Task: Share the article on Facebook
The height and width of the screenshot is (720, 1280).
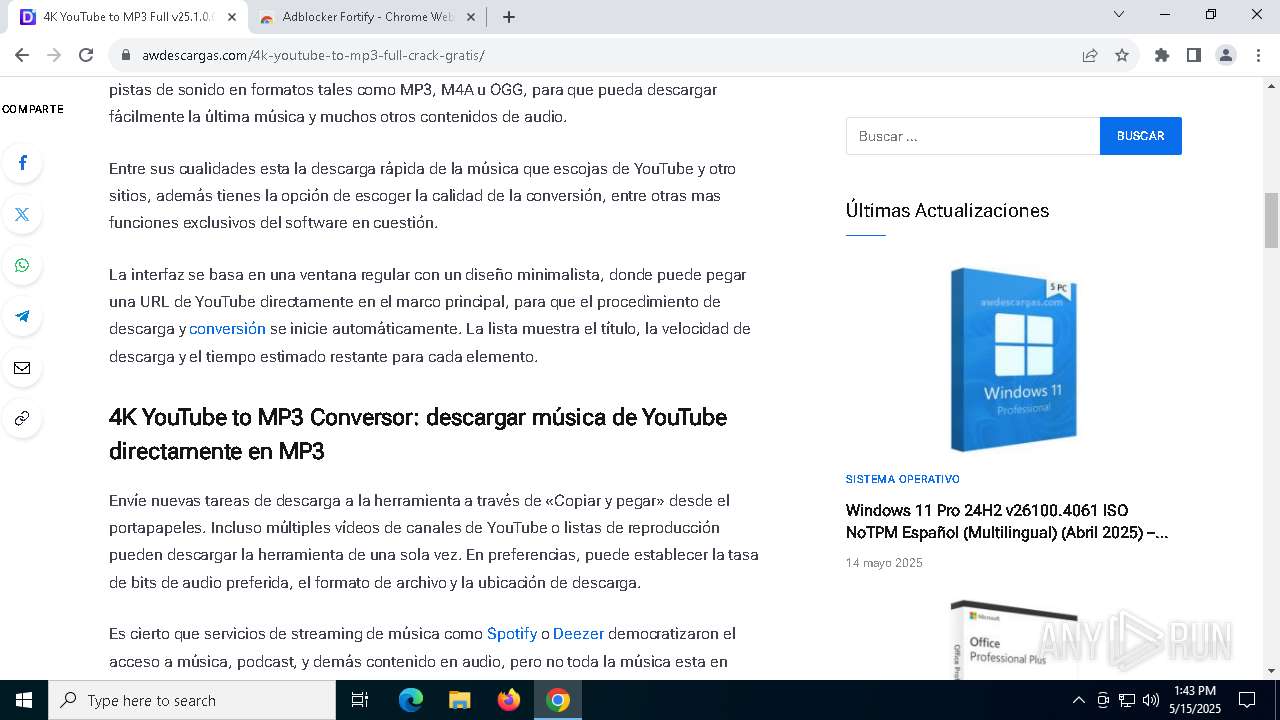Action: [x=22, y=163]
